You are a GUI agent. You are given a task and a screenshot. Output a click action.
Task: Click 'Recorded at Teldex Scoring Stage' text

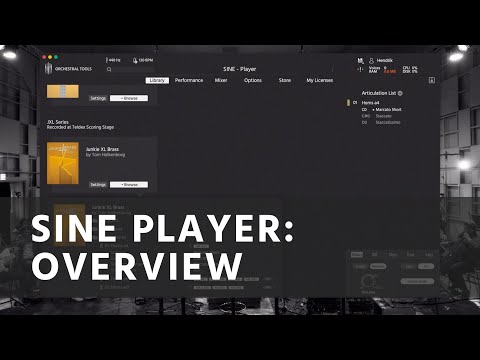pyautogui.click(x=80, y=127)
